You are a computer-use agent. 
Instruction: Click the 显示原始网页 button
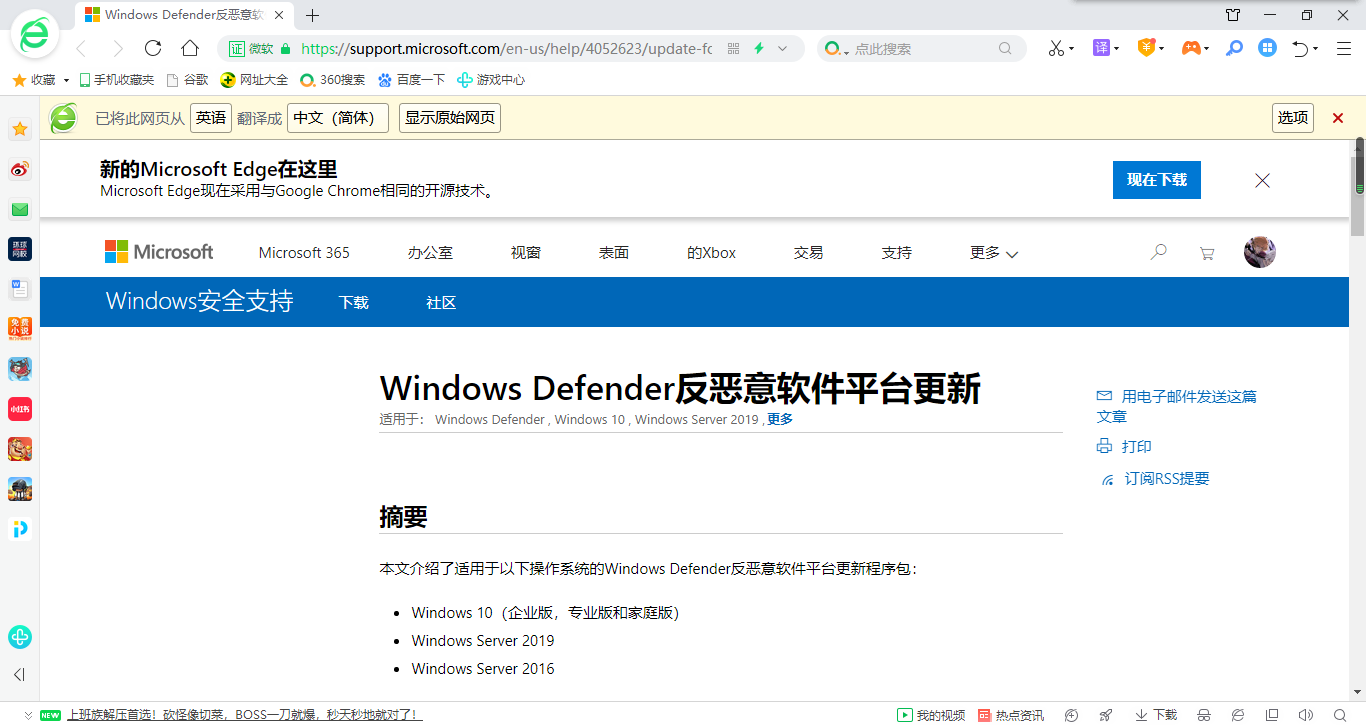tap(450, 118)
